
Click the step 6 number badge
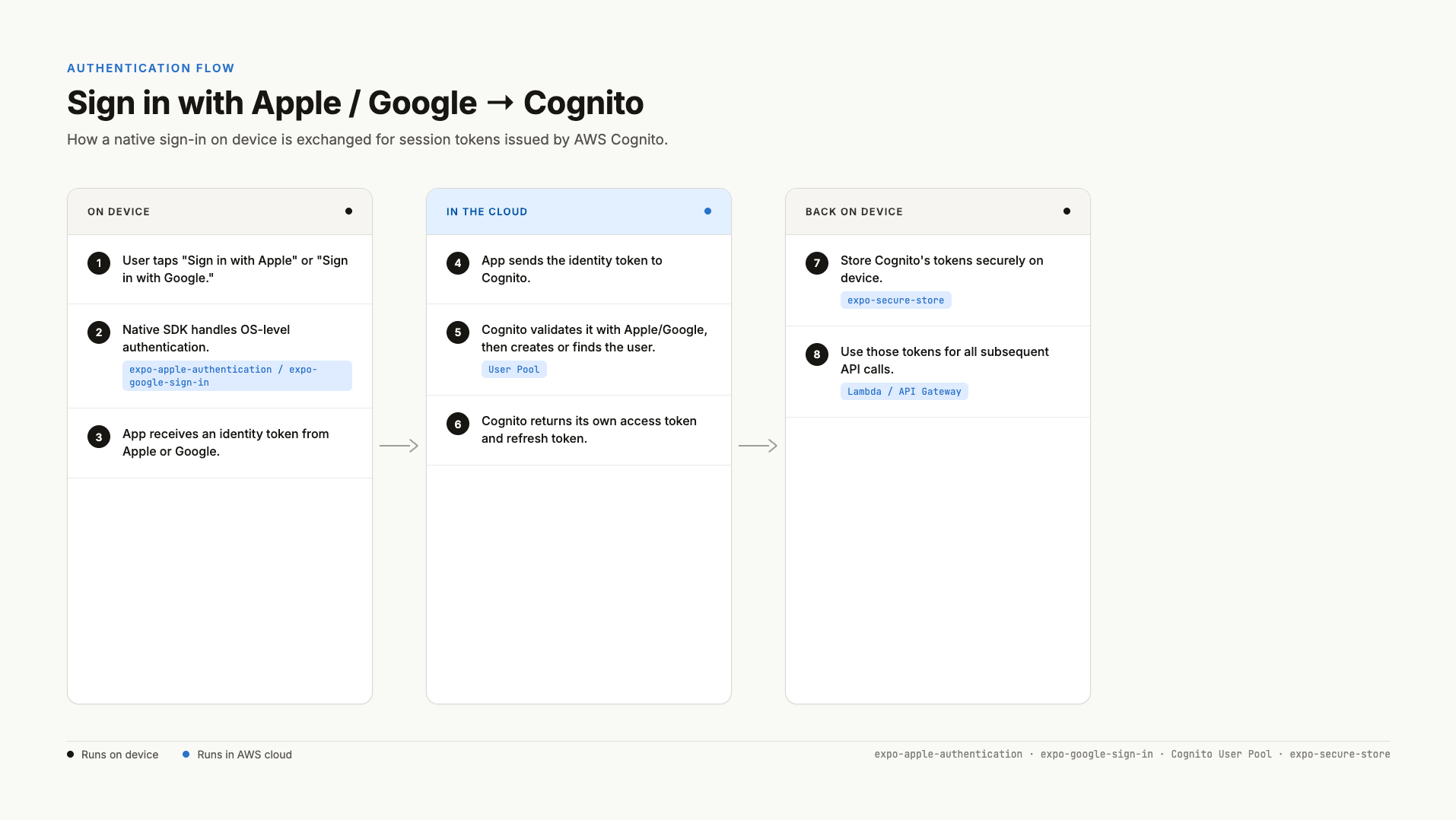pos(458,424)
